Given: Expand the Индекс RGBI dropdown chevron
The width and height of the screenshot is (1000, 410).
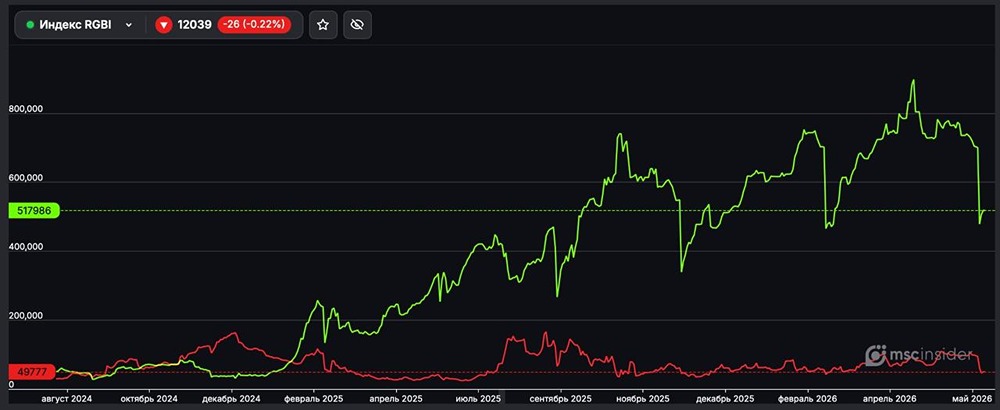Looking at the screenshot, I should point(129,25).
